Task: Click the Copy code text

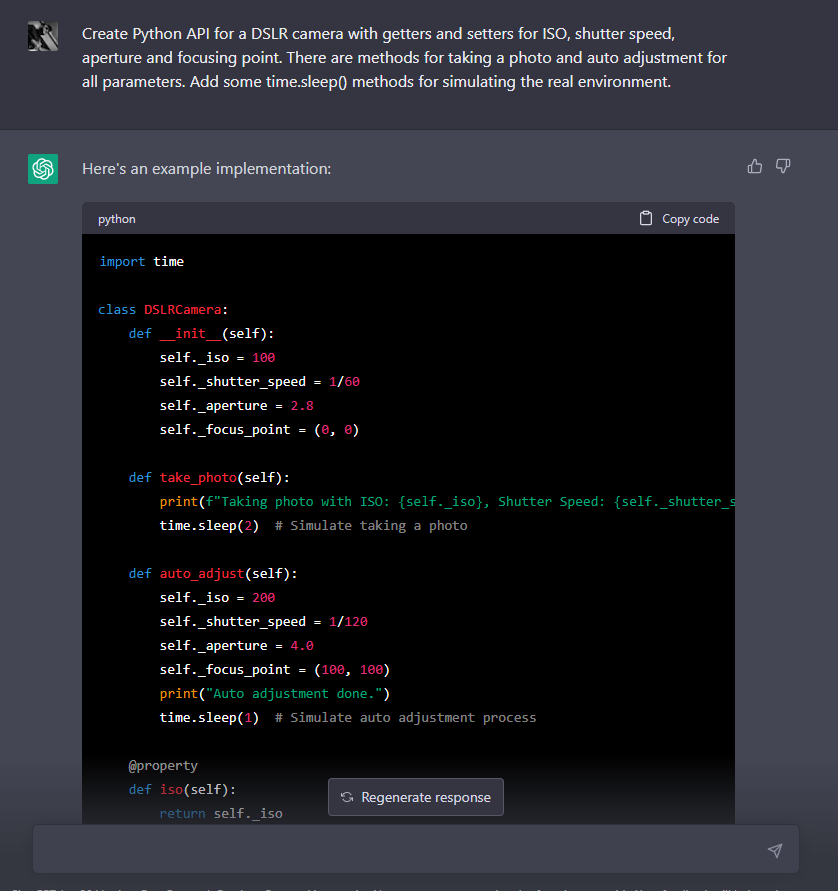Action: pyautogui.click(x=690, y=219)
